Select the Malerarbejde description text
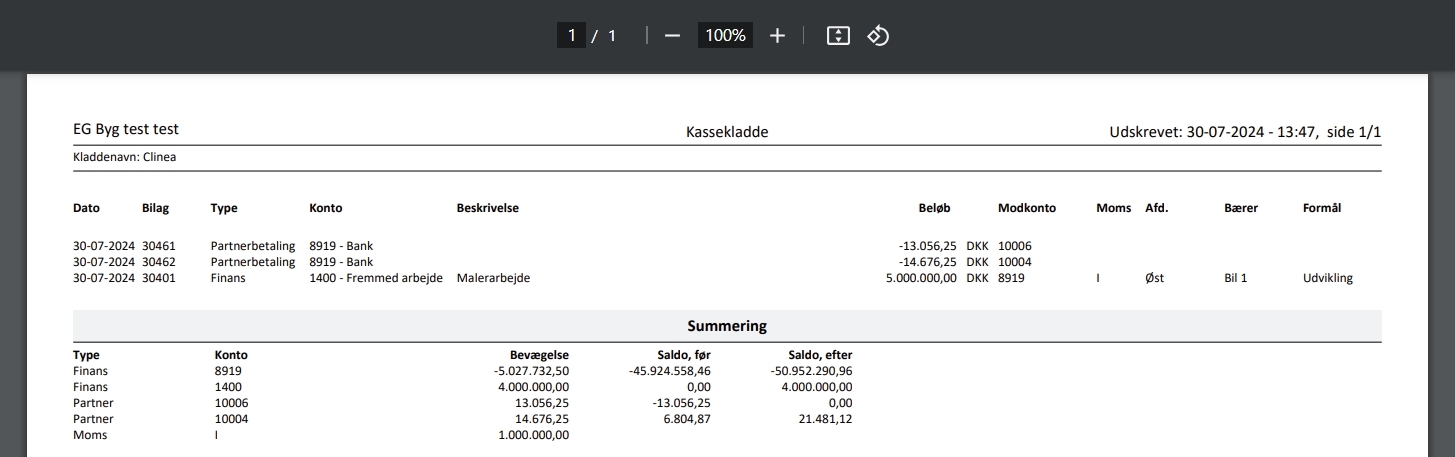1455x457 pixels. 493,278
